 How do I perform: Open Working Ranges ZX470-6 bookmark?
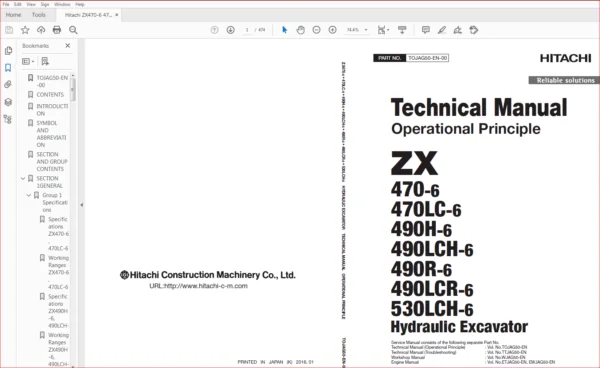[58, 272]
